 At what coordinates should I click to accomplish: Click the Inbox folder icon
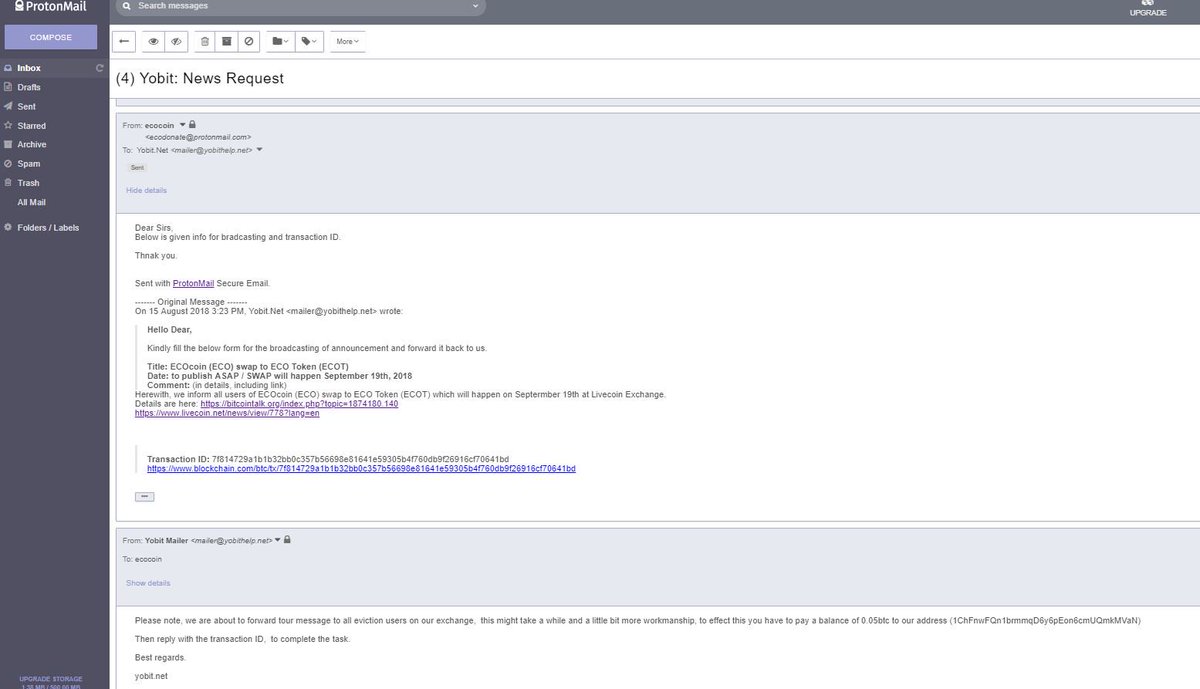pyautogui.click(x=8, y=68)
